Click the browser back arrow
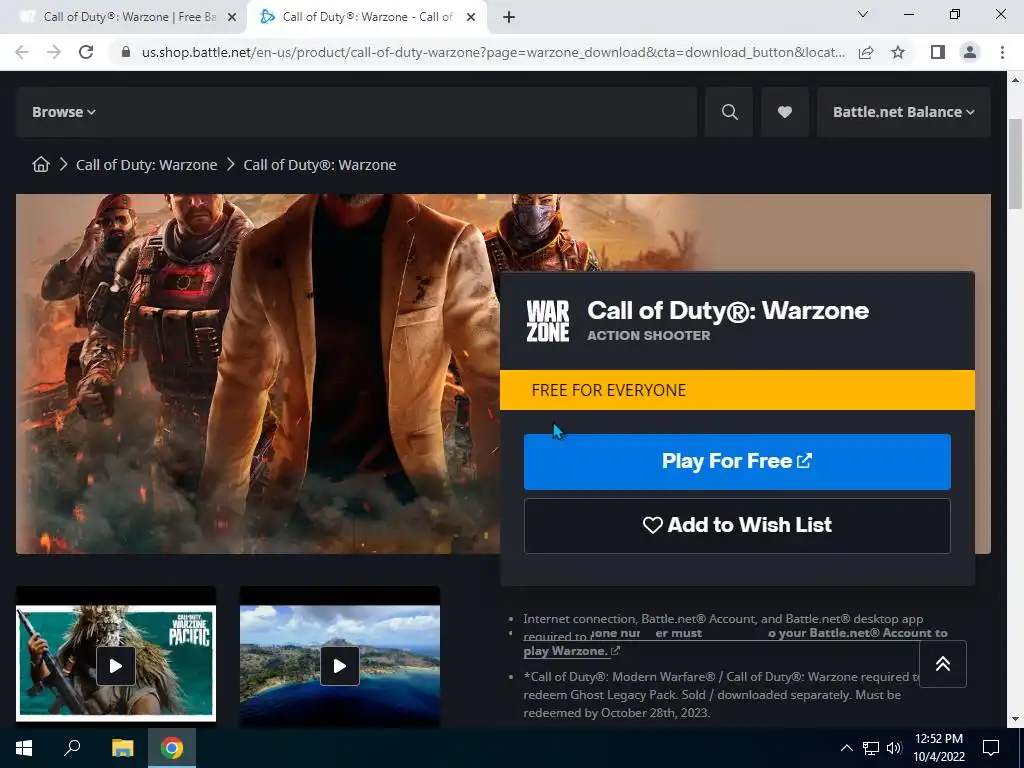 [22, 52]
